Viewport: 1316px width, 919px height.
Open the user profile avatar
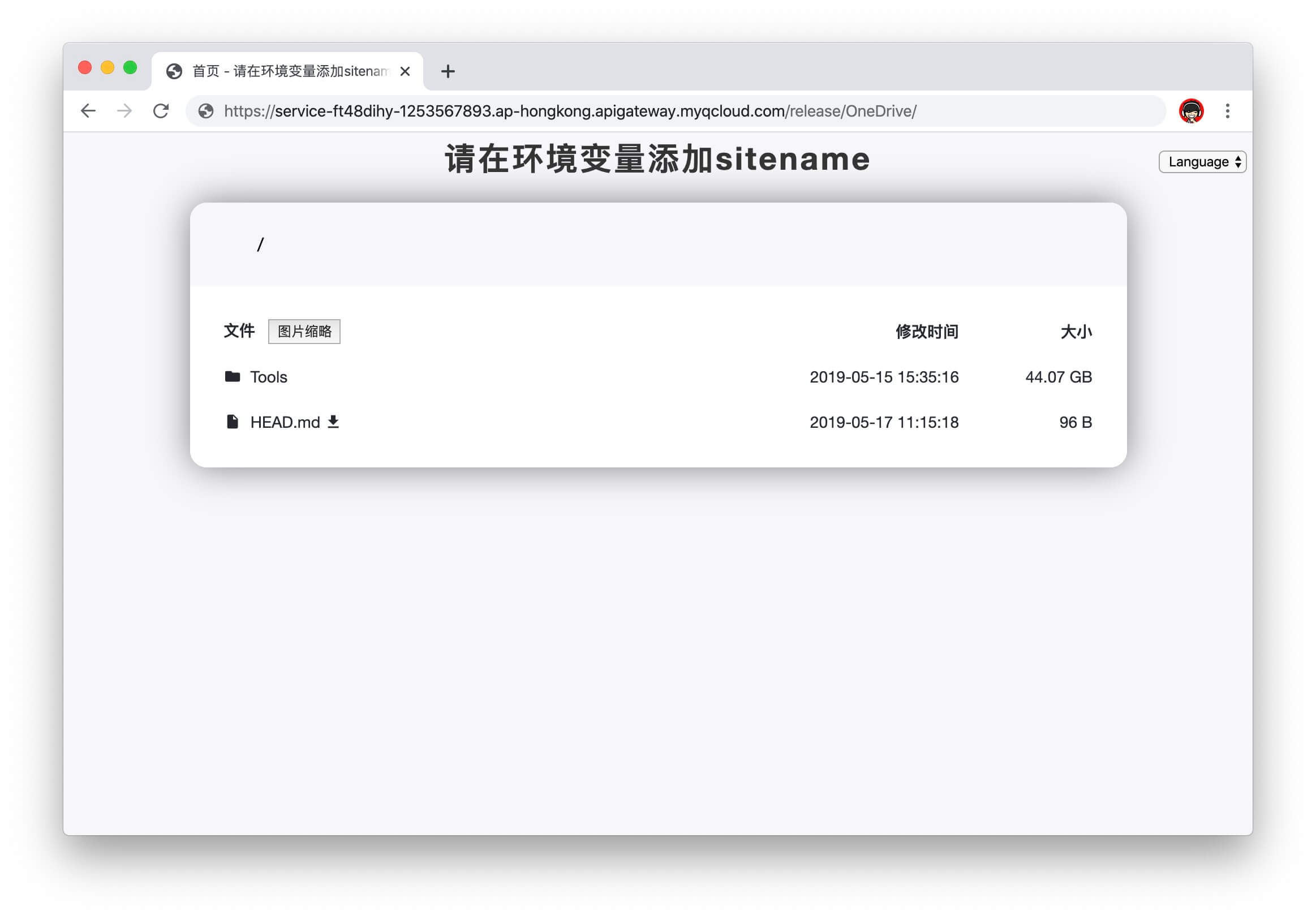tap(1190, 111)
